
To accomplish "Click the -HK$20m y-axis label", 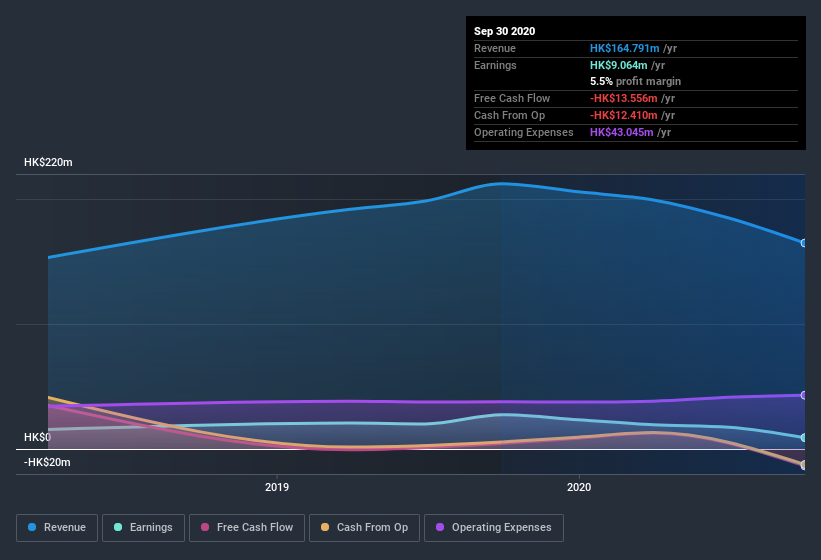I will [47, 462].
